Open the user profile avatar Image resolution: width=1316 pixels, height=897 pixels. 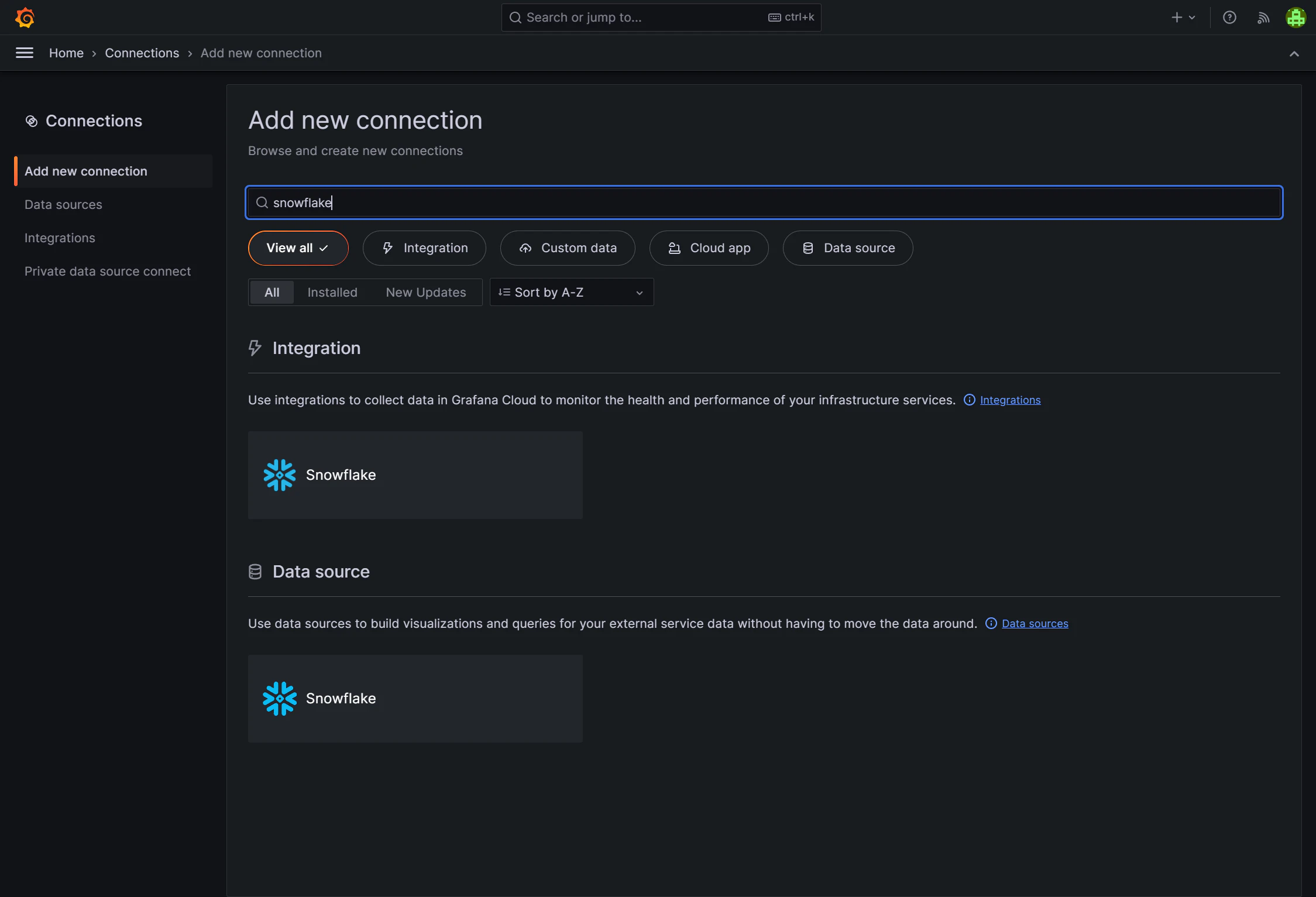1296,18
